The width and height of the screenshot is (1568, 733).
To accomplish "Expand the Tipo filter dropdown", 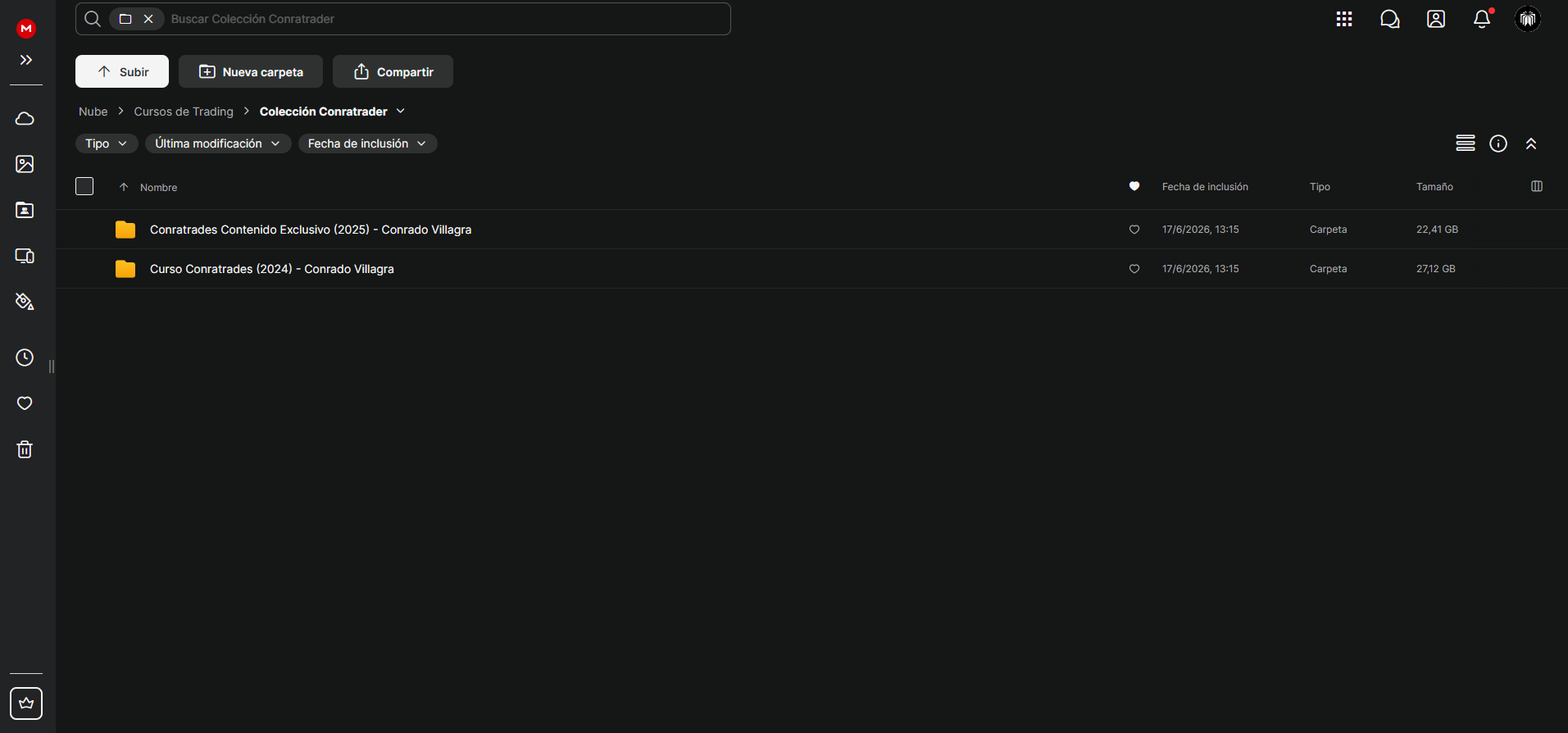I will [x=107, y=143].
